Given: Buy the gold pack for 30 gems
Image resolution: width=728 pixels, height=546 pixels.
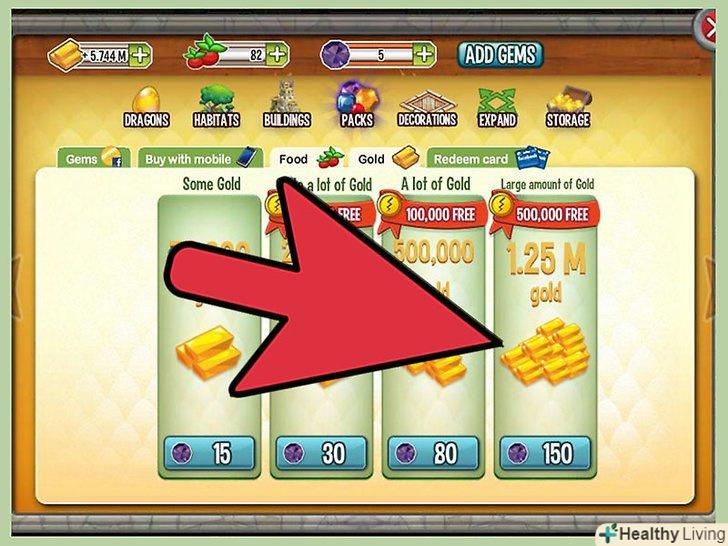Looking at the screenshot, I should click(x=321, y=453).
